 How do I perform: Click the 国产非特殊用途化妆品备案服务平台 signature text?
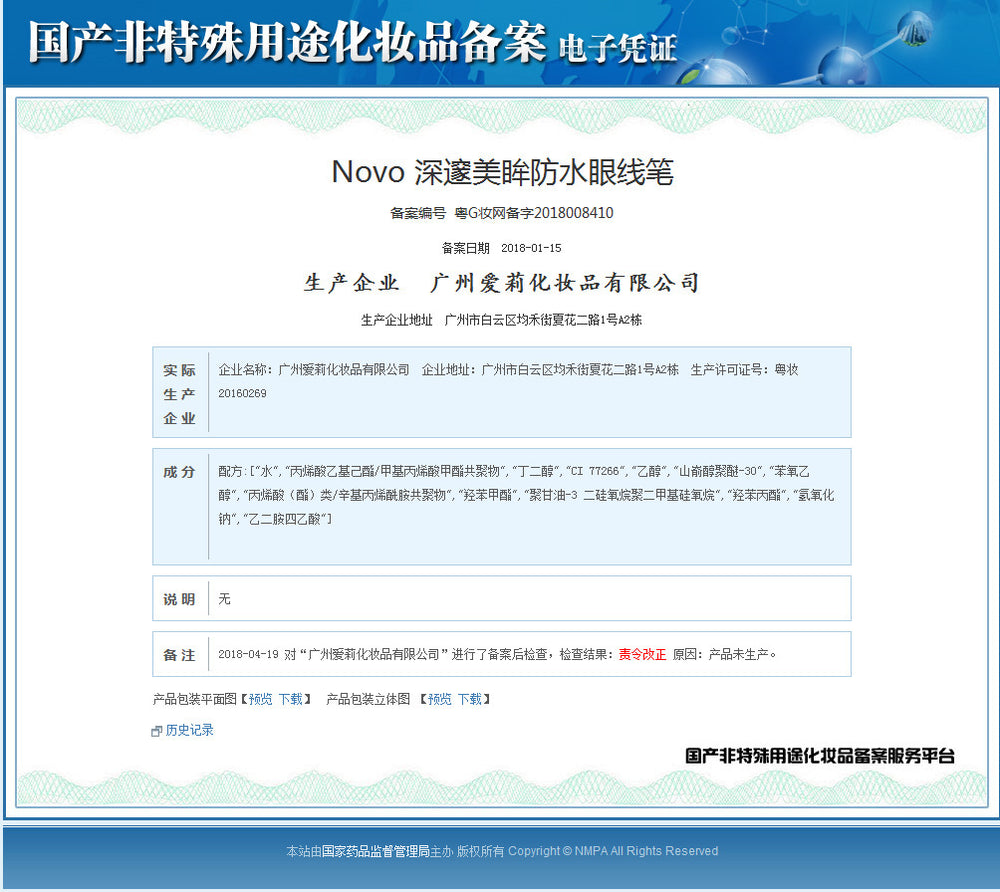(x=820, y=756)
